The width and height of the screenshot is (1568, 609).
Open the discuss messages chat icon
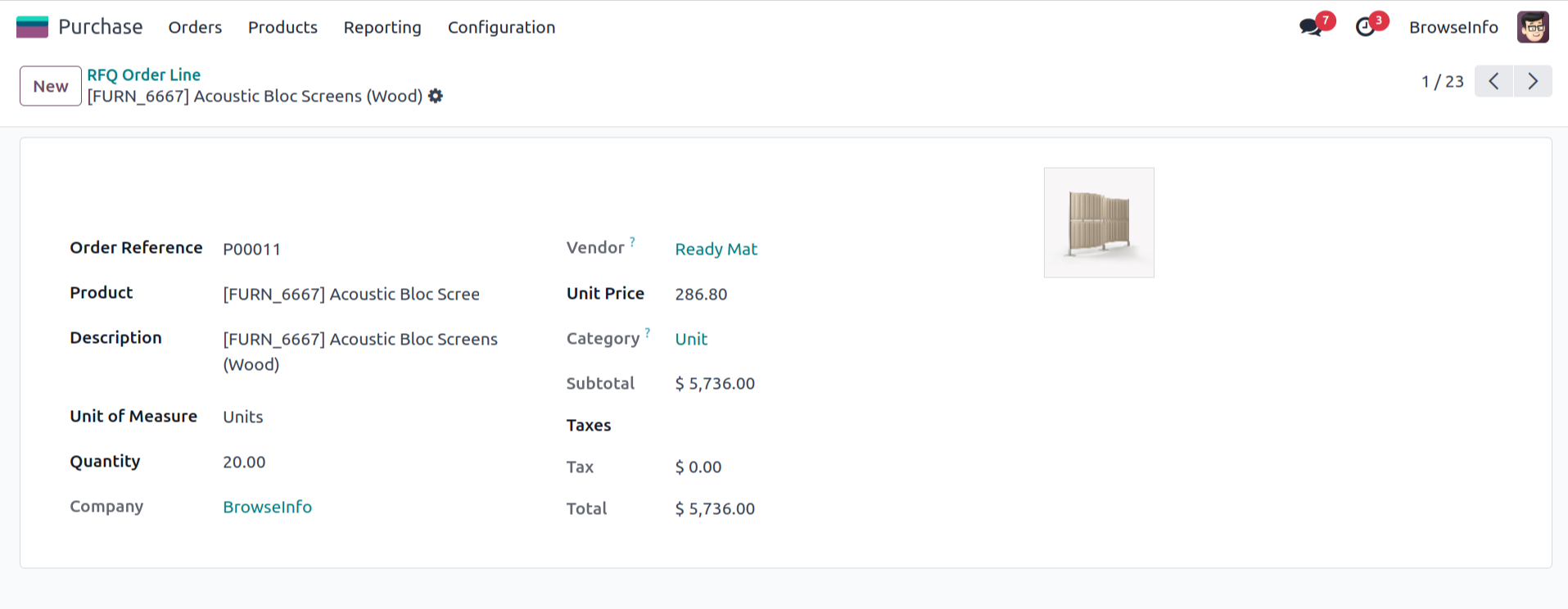coord(1311,27)
